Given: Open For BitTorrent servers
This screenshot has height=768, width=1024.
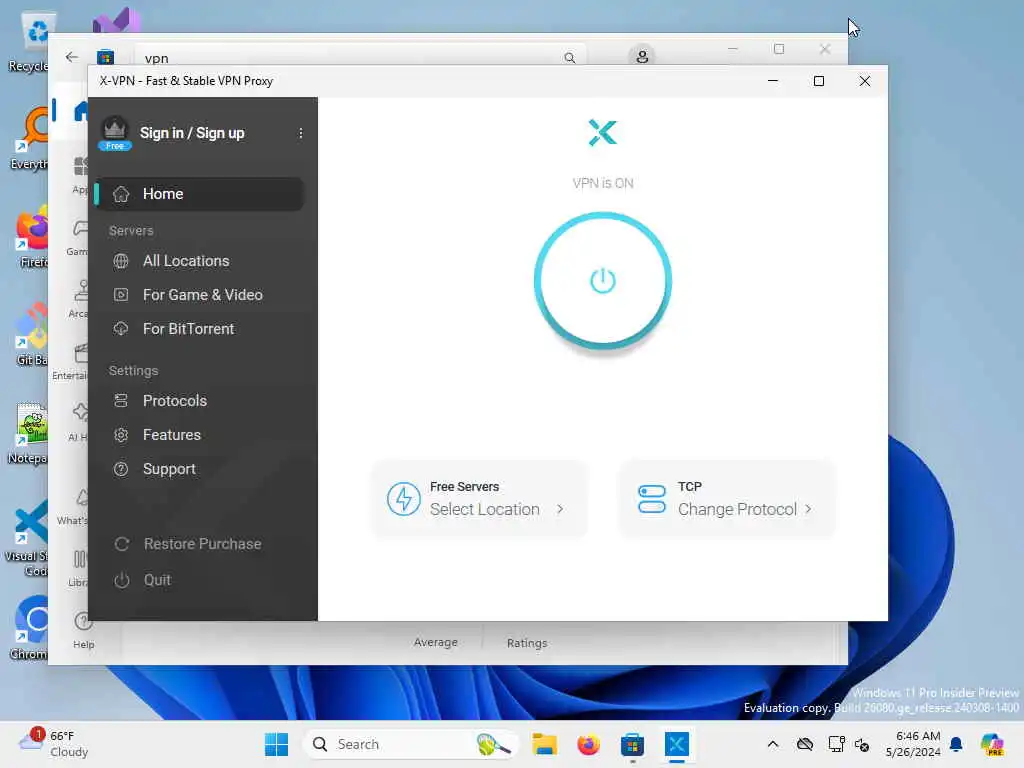Looking at the screenshot, I should [188, 329].
